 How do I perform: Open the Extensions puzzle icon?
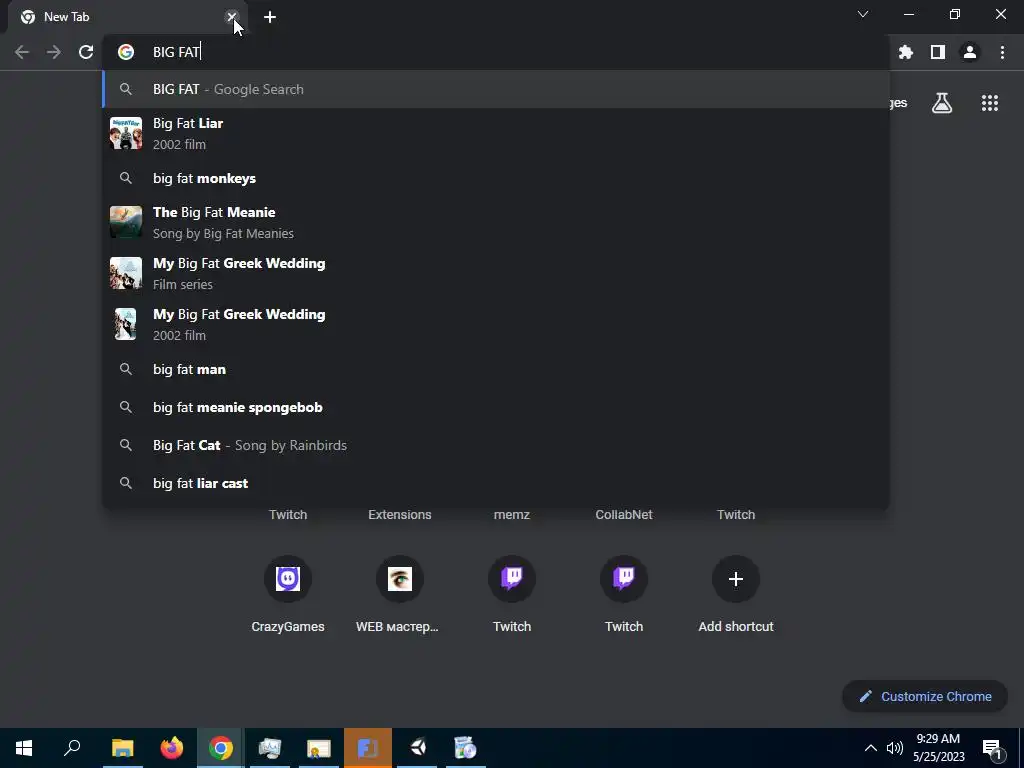906,52
